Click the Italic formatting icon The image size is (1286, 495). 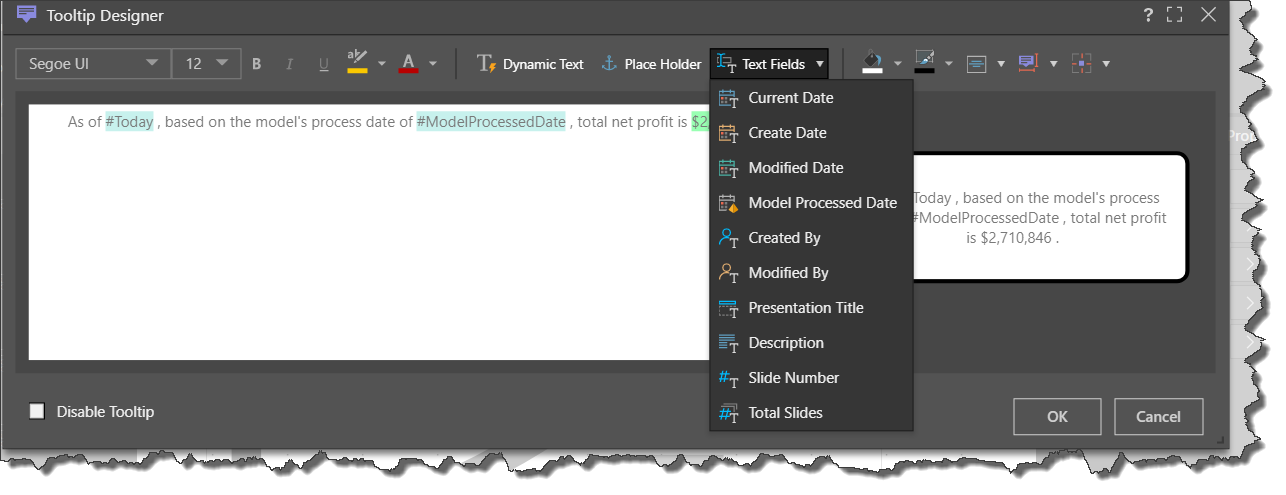pyautogui.click(x=290, y=64)
